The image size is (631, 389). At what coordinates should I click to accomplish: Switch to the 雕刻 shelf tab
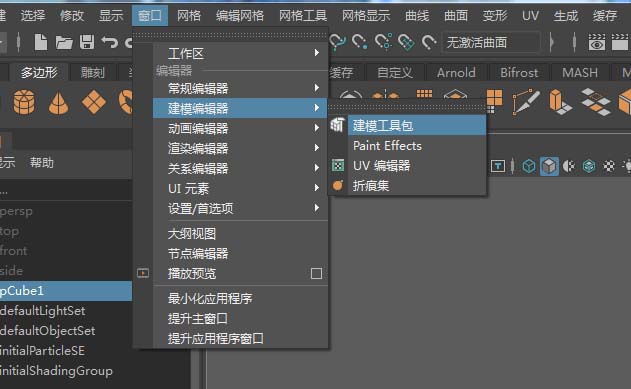click(93, 72)
